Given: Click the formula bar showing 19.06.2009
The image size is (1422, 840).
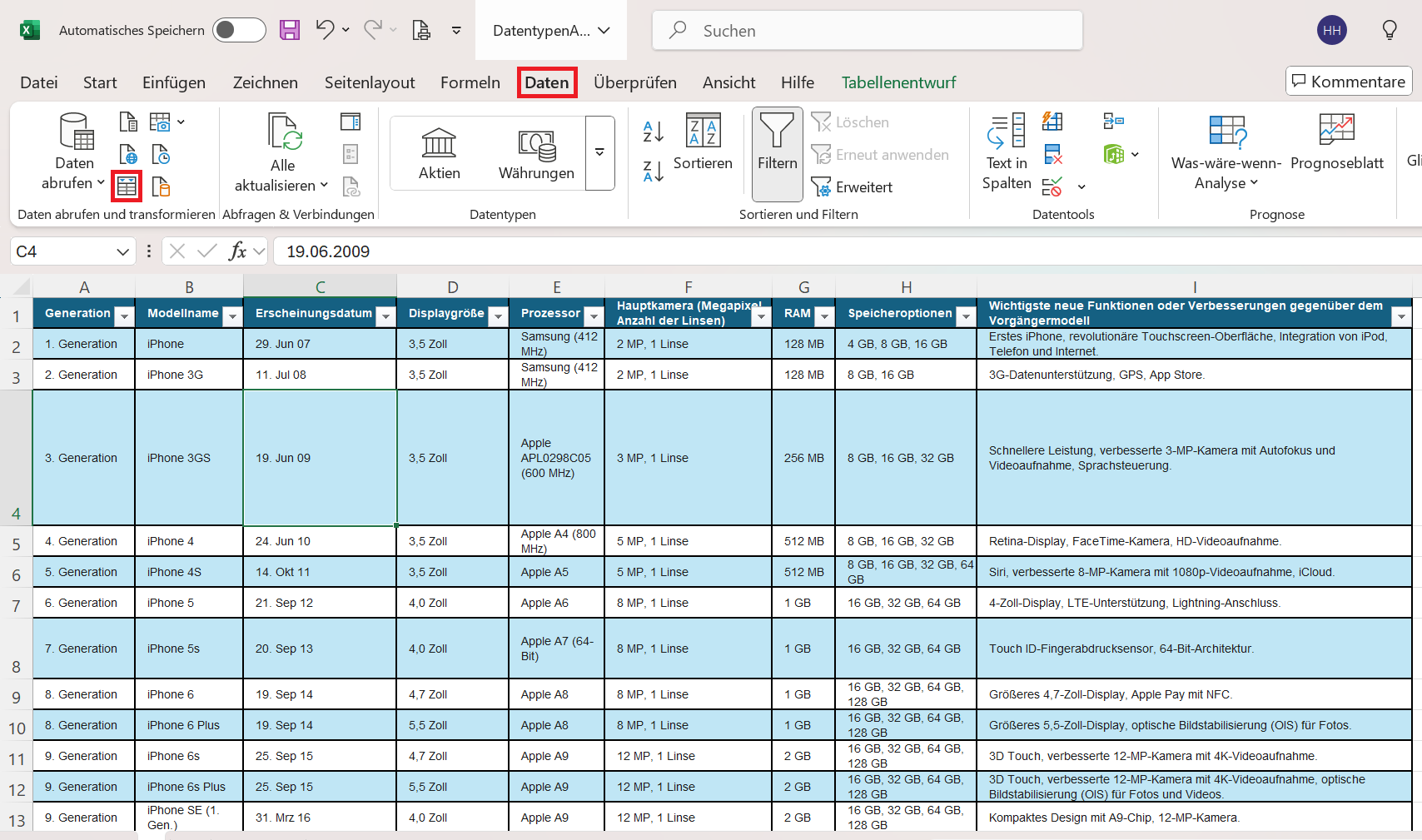Looking at the screenshot, I should 847,251.
